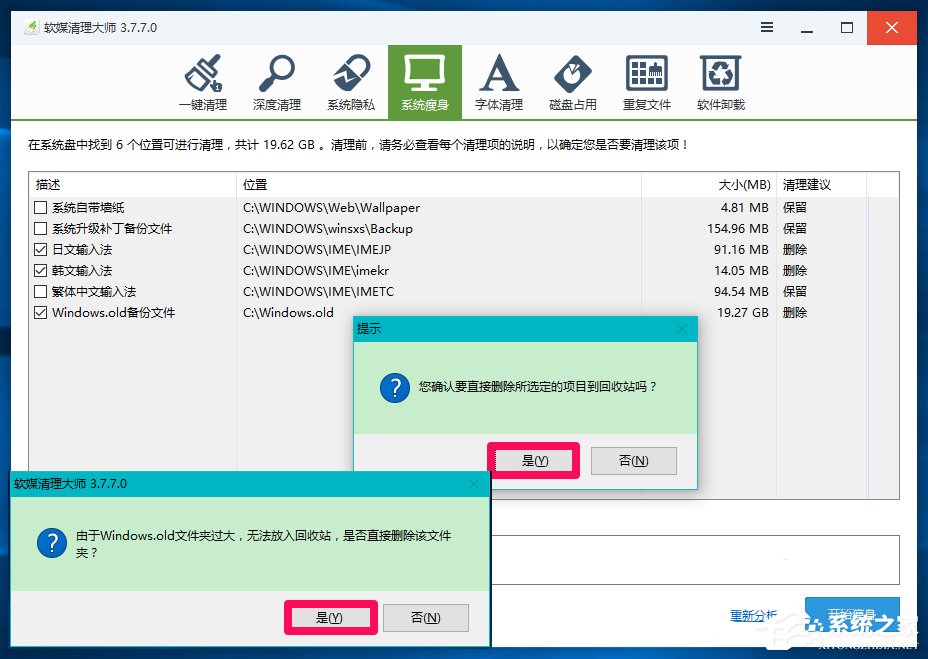Switch to the 系统瘦身 (system slimming) tool
928x659 pixels.
coord(423,80)
